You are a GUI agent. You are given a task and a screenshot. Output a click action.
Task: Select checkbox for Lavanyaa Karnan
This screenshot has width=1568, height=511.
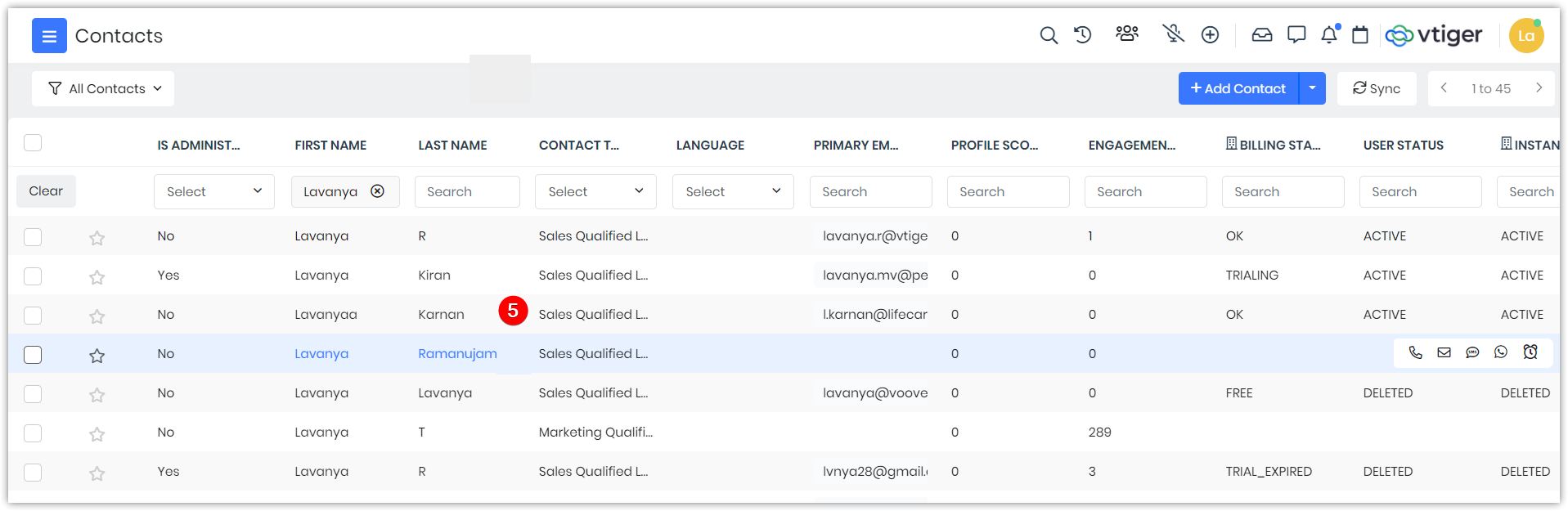pyautogui.click(x=33, y=316)
